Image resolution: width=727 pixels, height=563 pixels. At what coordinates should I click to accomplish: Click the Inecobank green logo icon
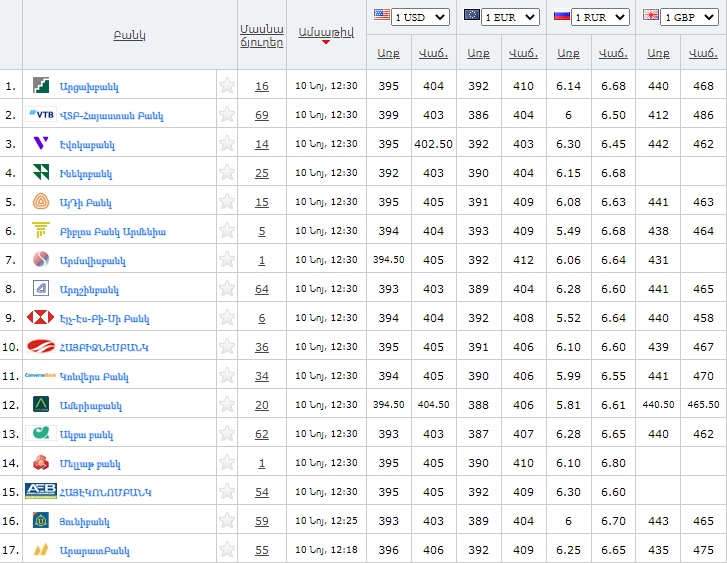coord(41,173)
